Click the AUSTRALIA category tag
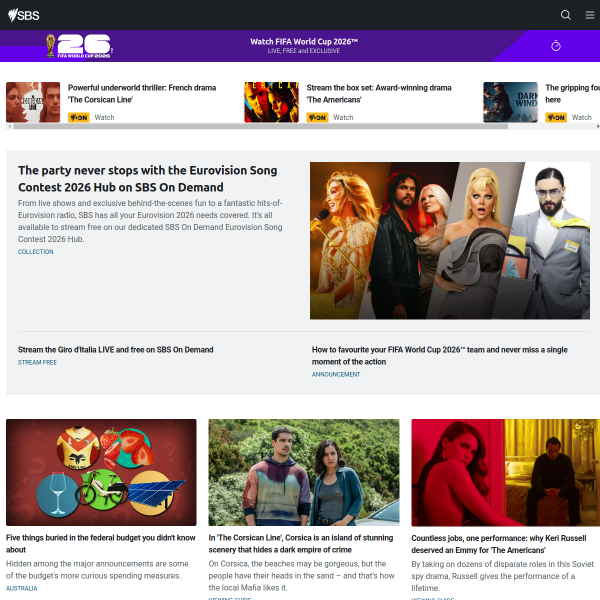This screenshot has height=600, width=600. point(21,589)
